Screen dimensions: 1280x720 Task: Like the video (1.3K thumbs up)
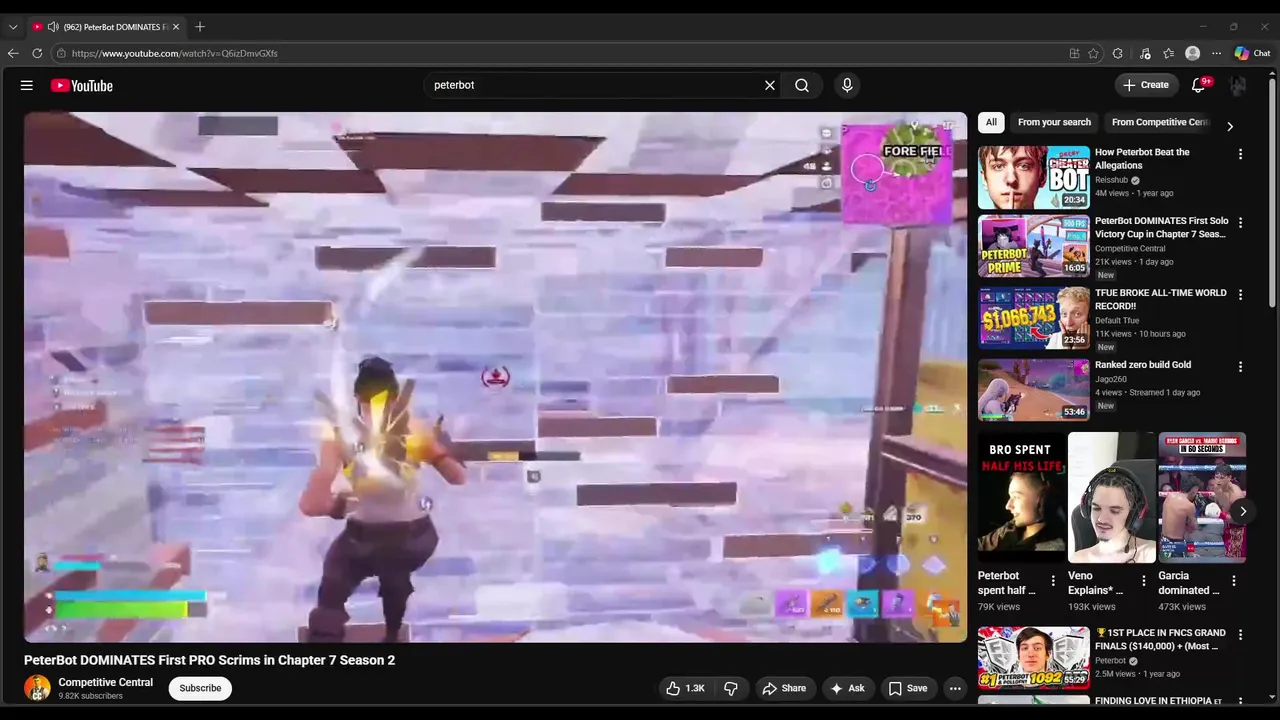[x=686, y=688]
